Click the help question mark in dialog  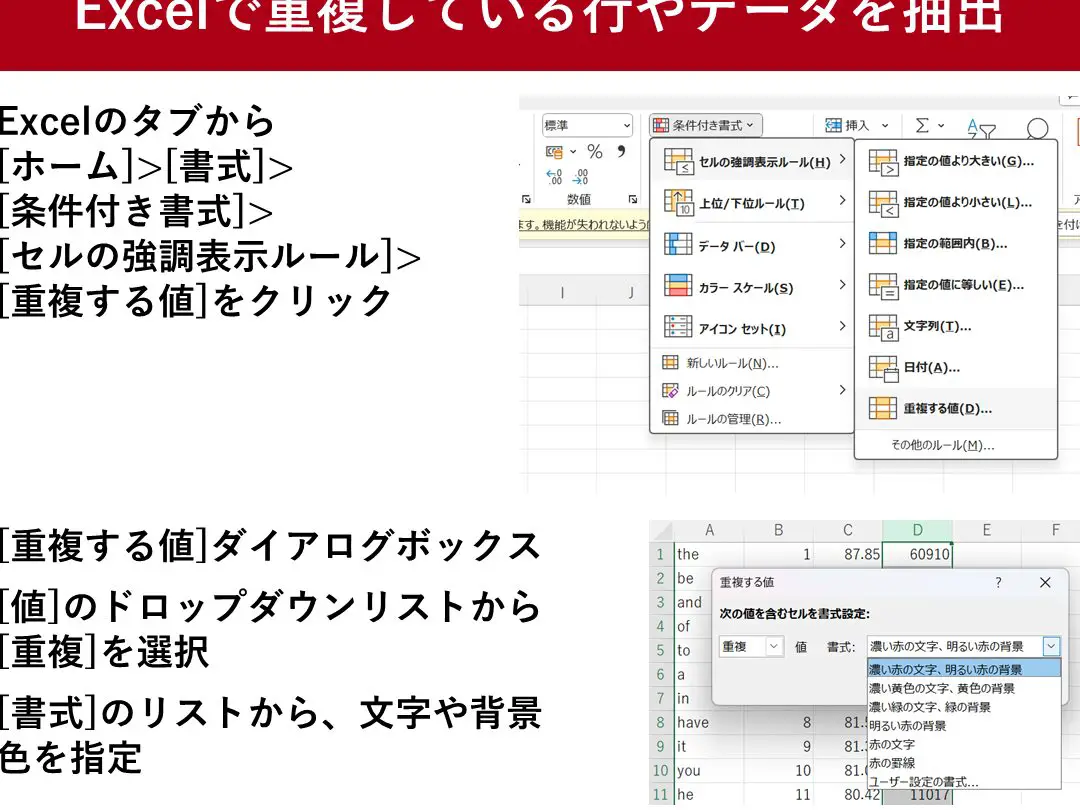997,582
